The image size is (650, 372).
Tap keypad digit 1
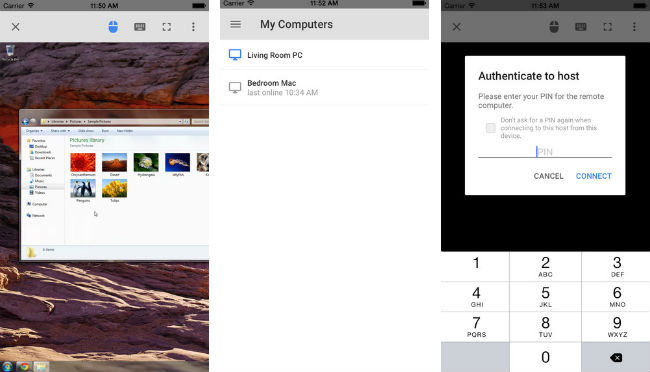[x=476, y=267]
